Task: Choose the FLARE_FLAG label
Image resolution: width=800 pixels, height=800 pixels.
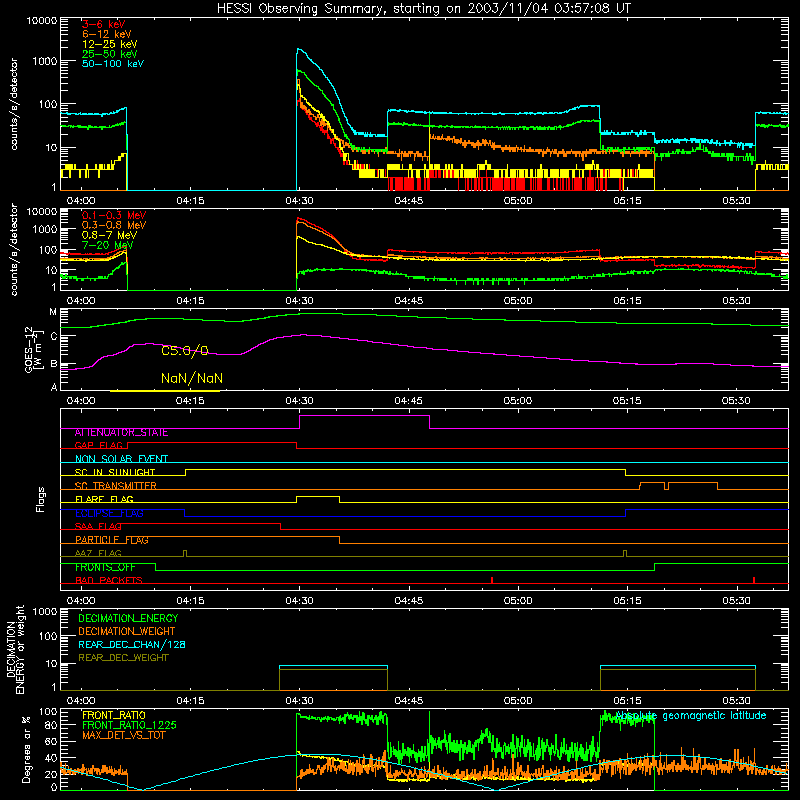Action: click(104, 499)
